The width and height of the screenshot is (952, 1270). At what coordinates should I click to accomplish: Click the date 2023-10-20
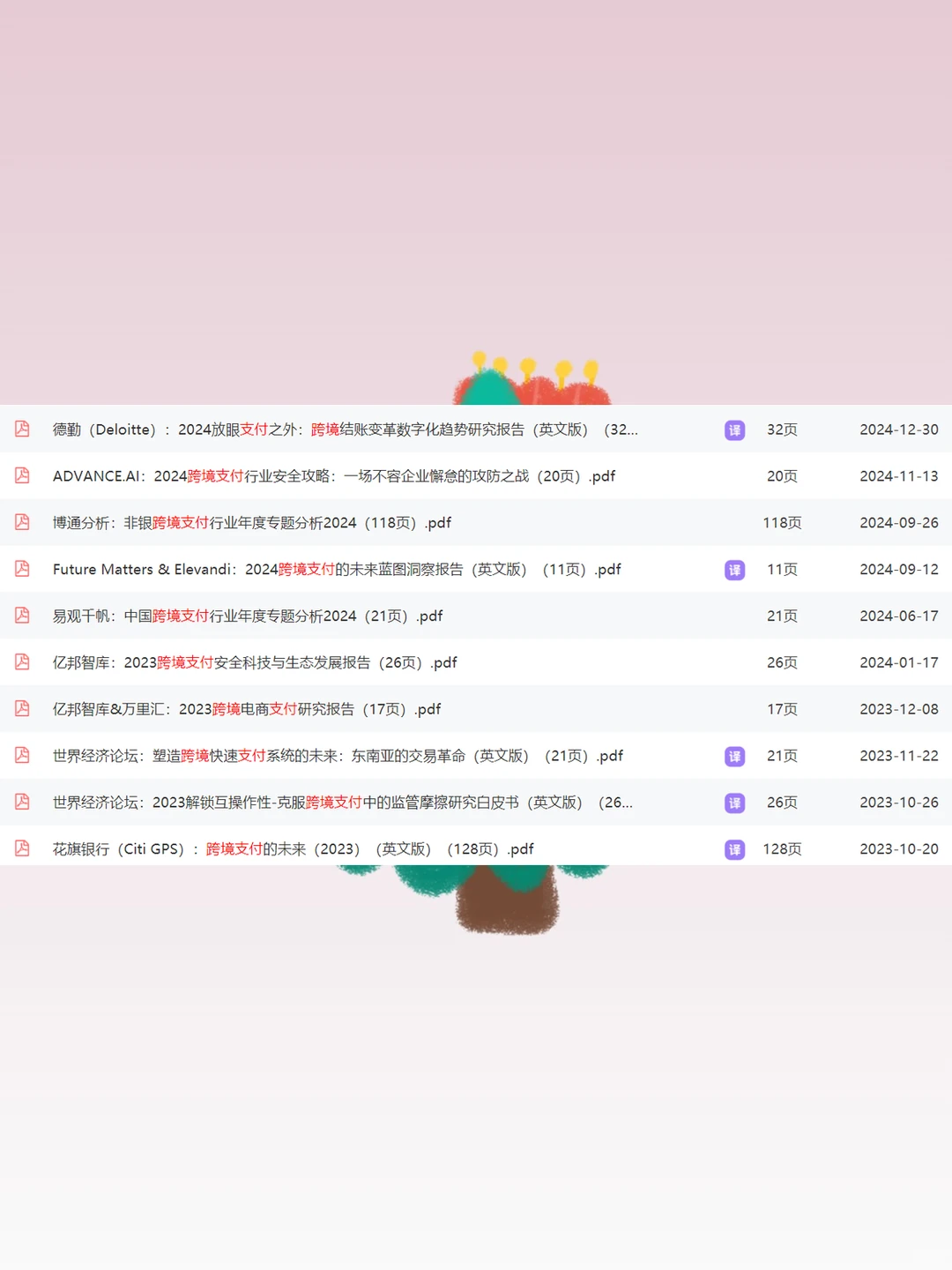click(x=899, y=849)
